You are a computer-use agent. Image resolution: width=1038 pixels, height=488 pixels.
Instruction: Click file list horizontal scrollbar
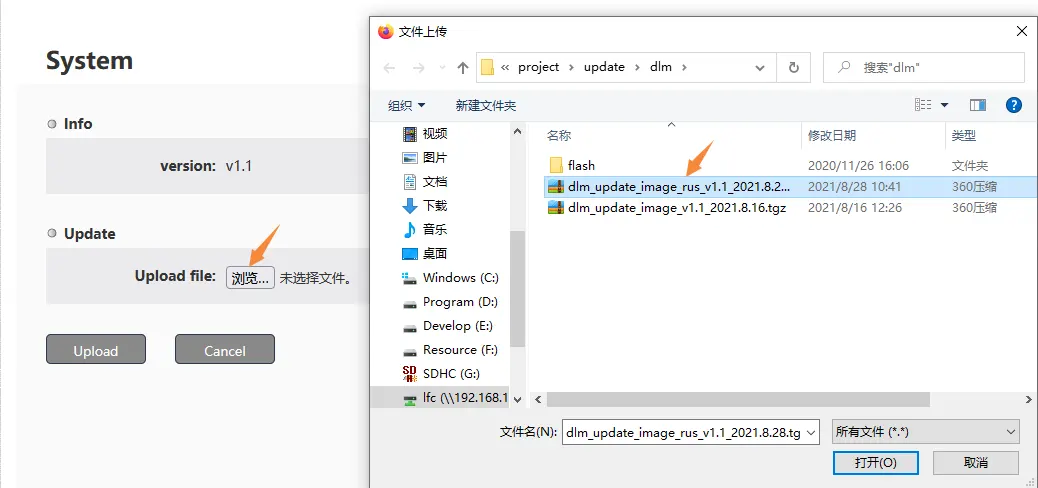click(739, 399)
